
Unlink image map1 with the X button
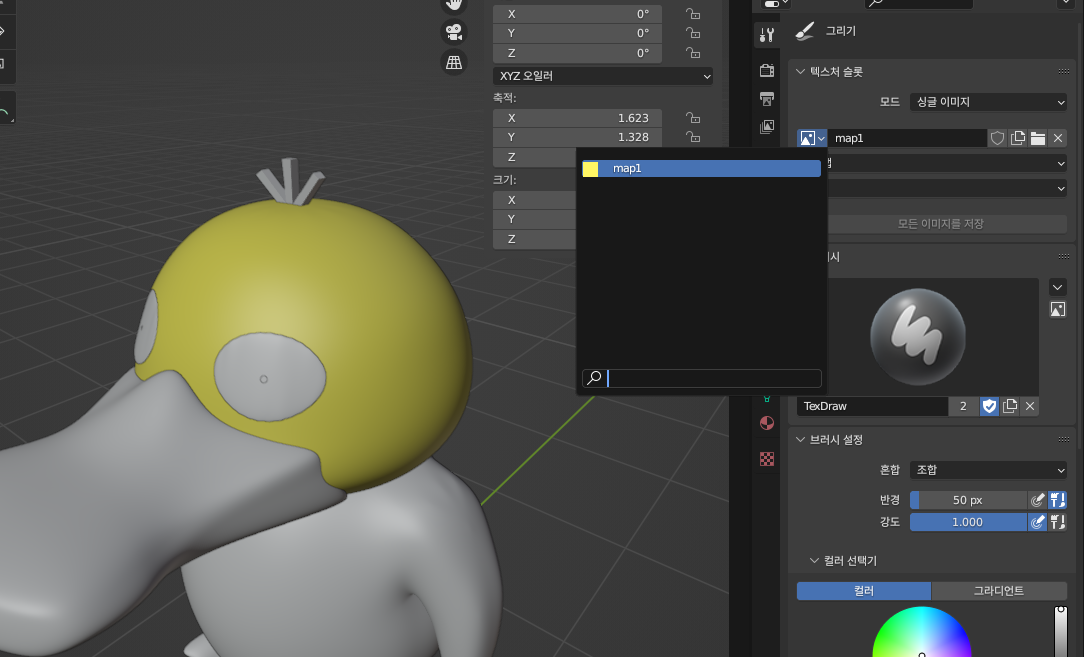[1058, 138]
